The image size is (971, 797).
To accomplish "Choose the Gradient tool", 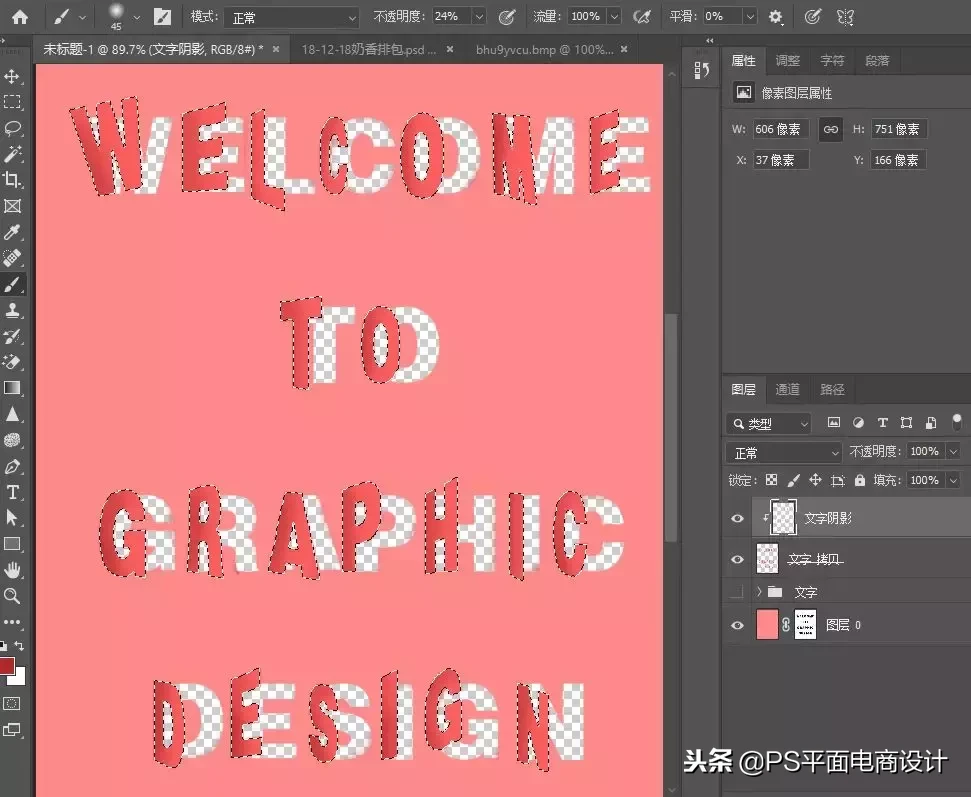I will coord(12,388).
